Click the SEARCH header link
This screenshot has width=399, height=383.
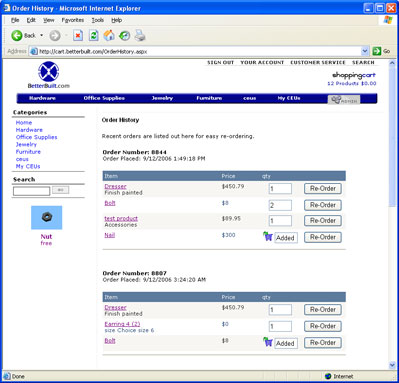click(x=363, y=63)
